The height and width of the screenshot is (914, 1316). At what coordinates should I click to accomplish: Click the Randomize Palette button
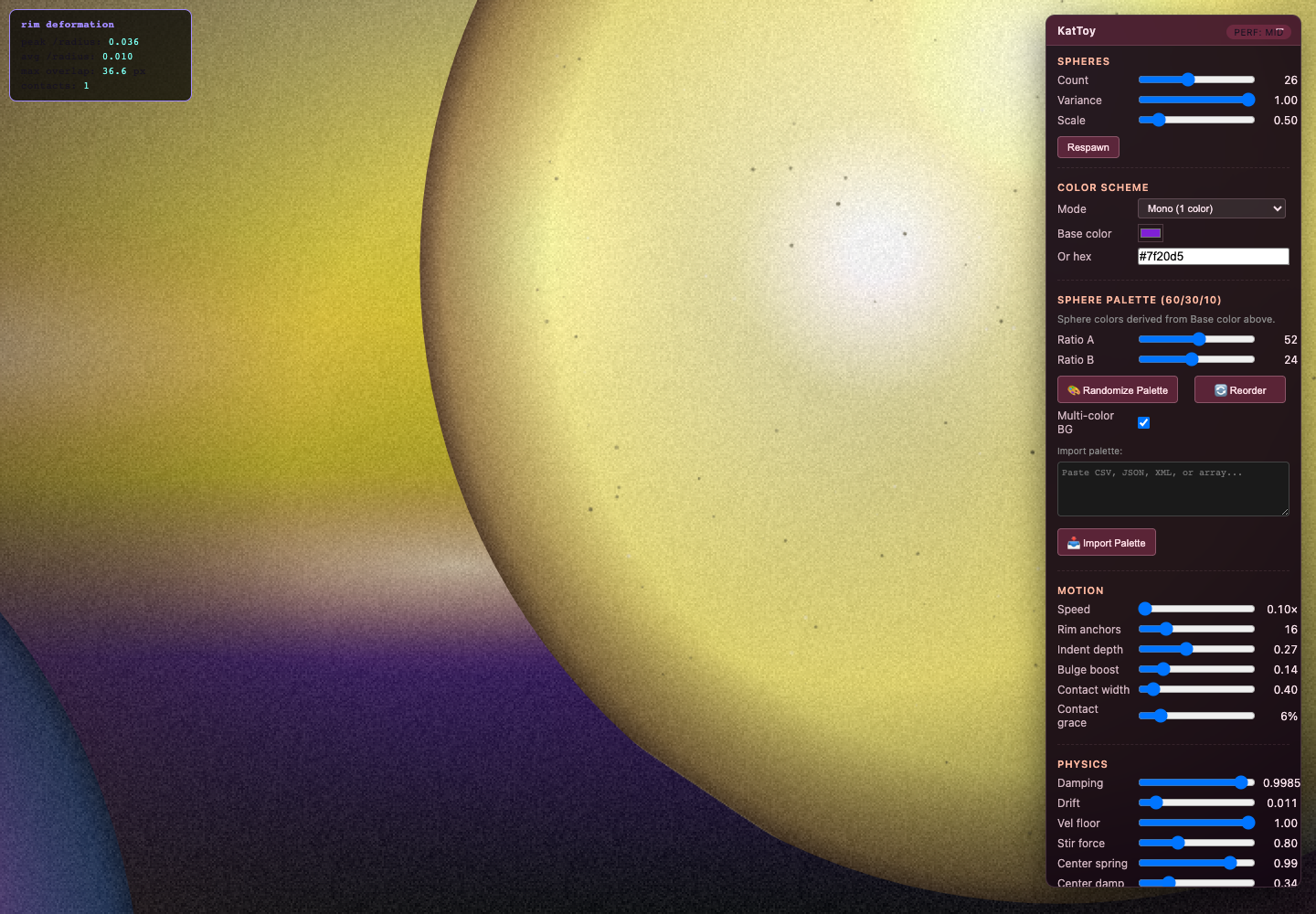pyautogui.click(x=1117, y=390)
